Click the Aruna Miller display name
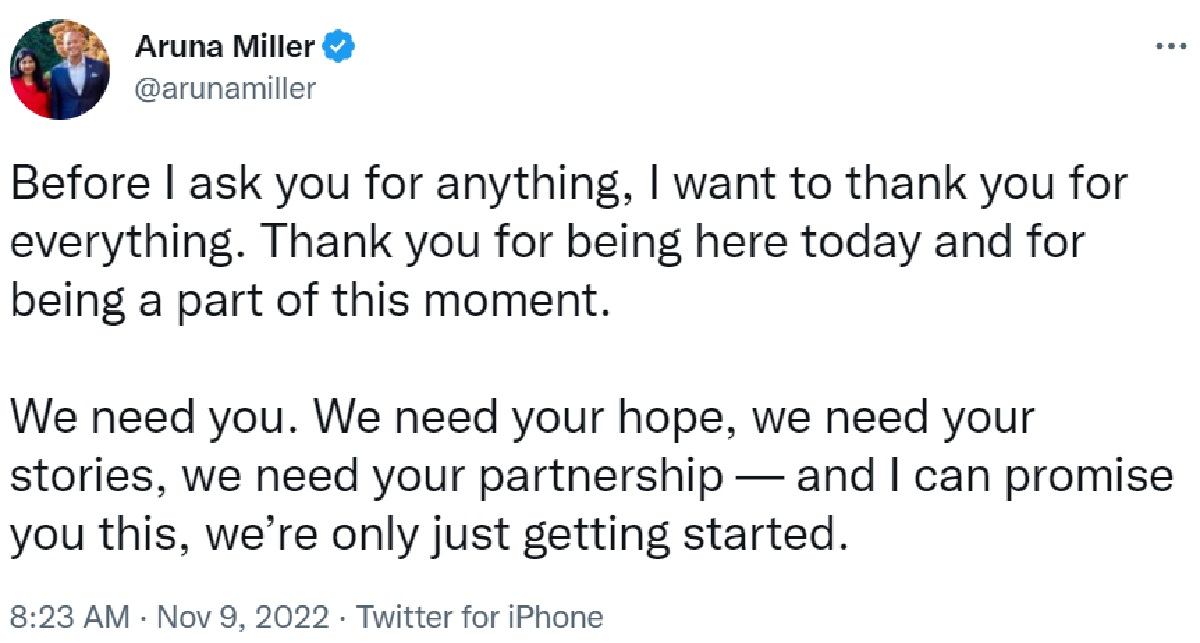The width and height of the screenshot is (1200, 643). (x=223, y=47)
